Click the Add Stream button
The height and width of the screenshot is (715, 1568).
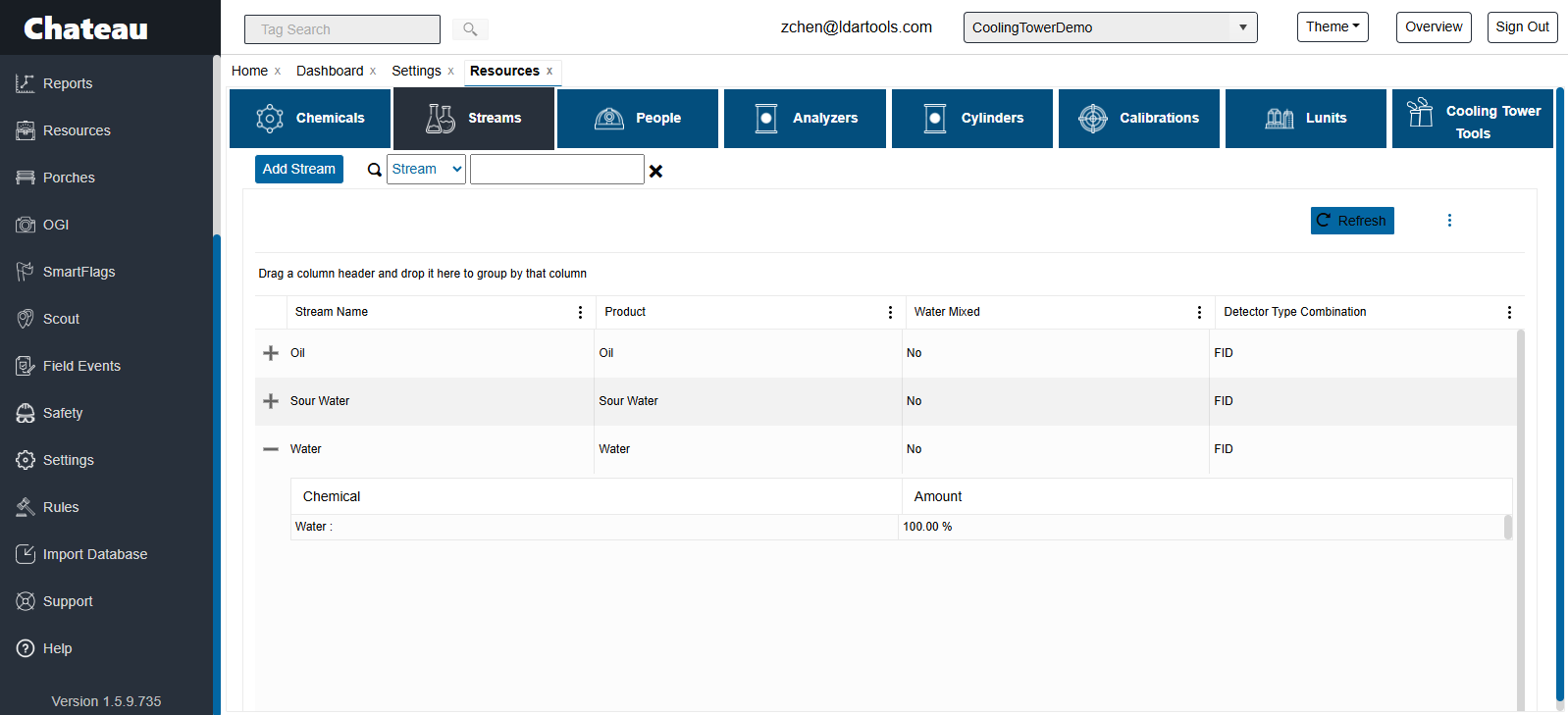pyautogui.click(x=299, y=170)
